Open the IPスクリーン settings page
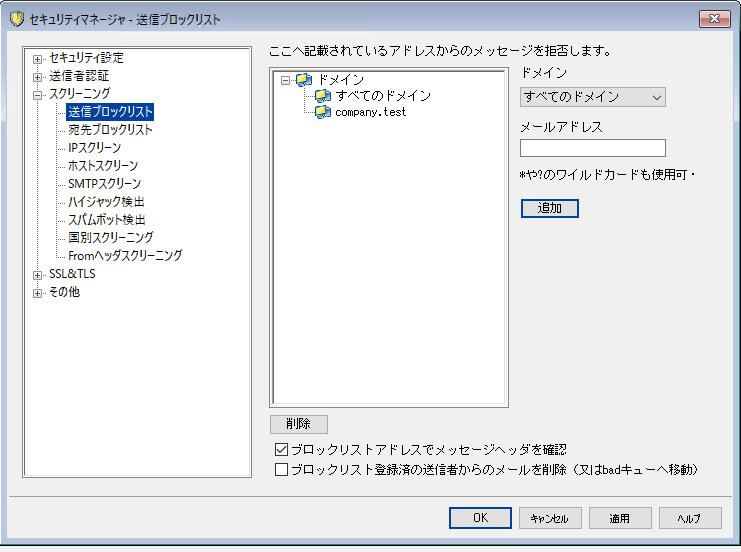Image resolution: width=741 pixels, height=552 pixels. click(x=94, y=148)
